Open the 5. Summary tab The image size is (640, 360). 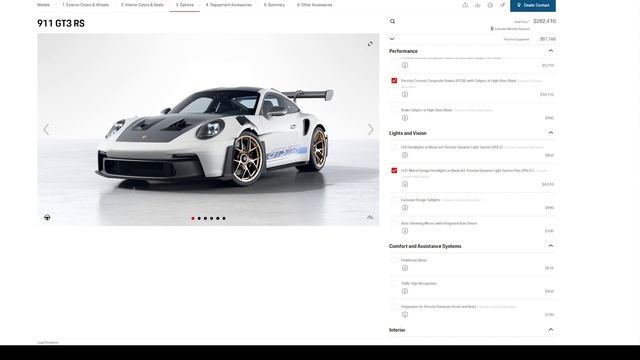[x=274, y=5]
